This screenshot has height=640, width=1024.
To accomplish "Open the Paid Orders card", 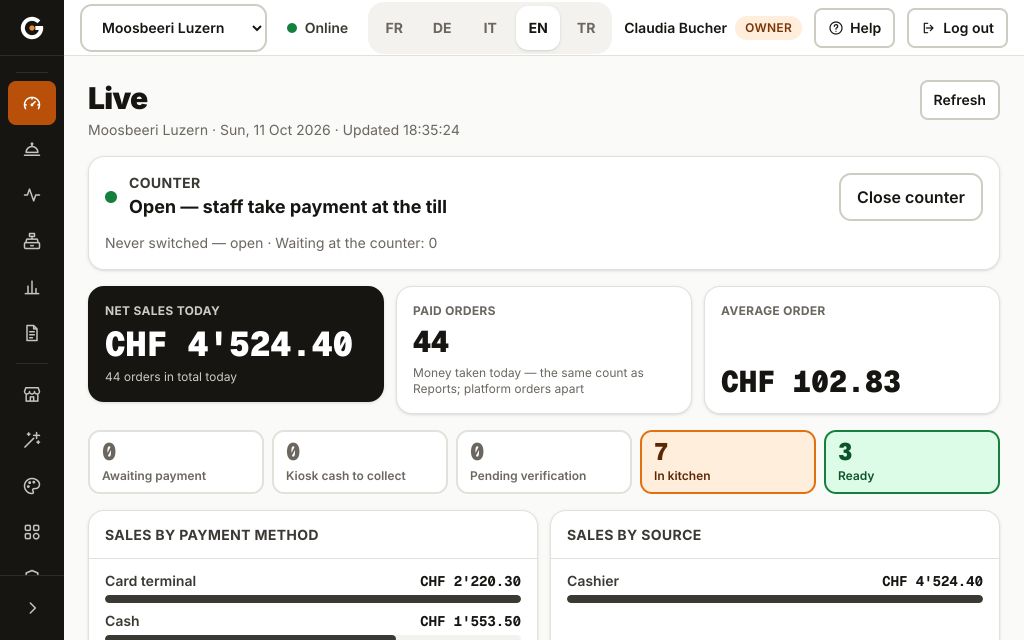I will coord(543,350).
